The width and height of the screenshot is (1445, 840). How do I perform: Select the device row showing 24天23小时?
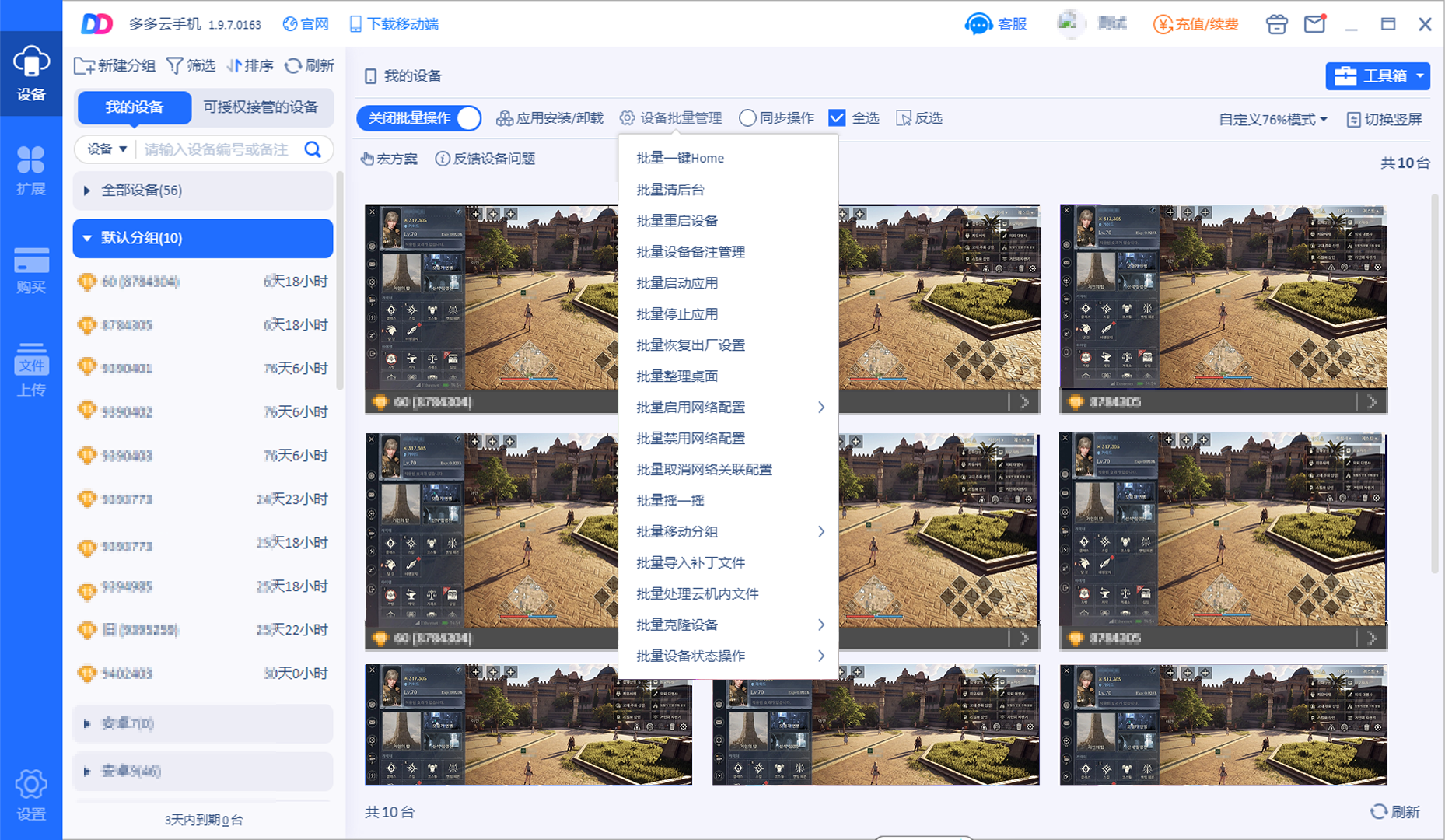point(203,499)
